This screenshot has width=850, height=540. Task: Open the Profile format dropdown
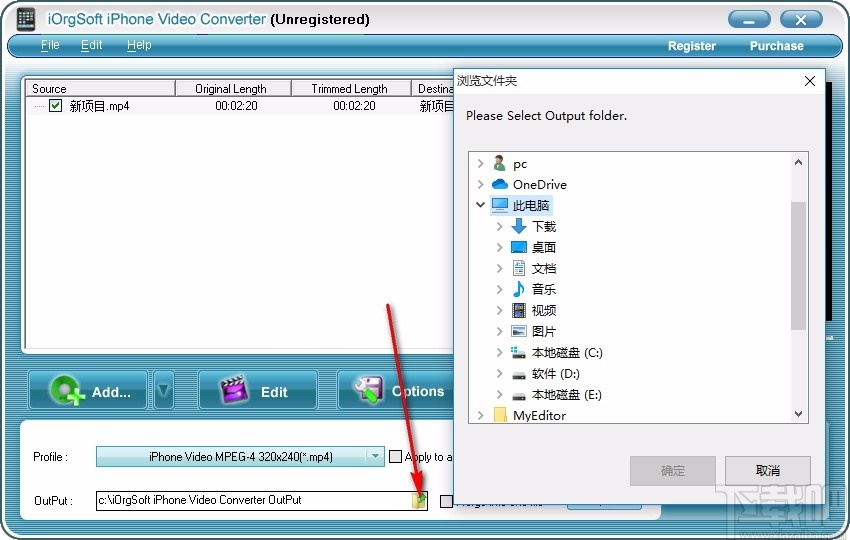click(375, 457)
